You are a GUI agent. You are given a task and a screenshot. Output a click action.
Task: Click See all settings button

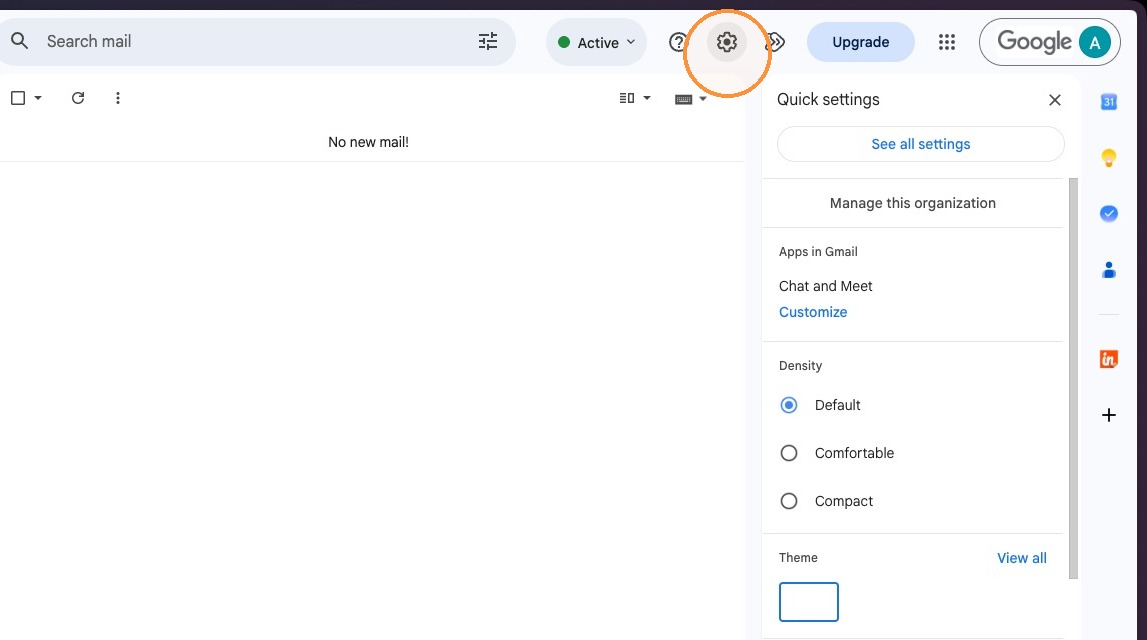point(920,144)
